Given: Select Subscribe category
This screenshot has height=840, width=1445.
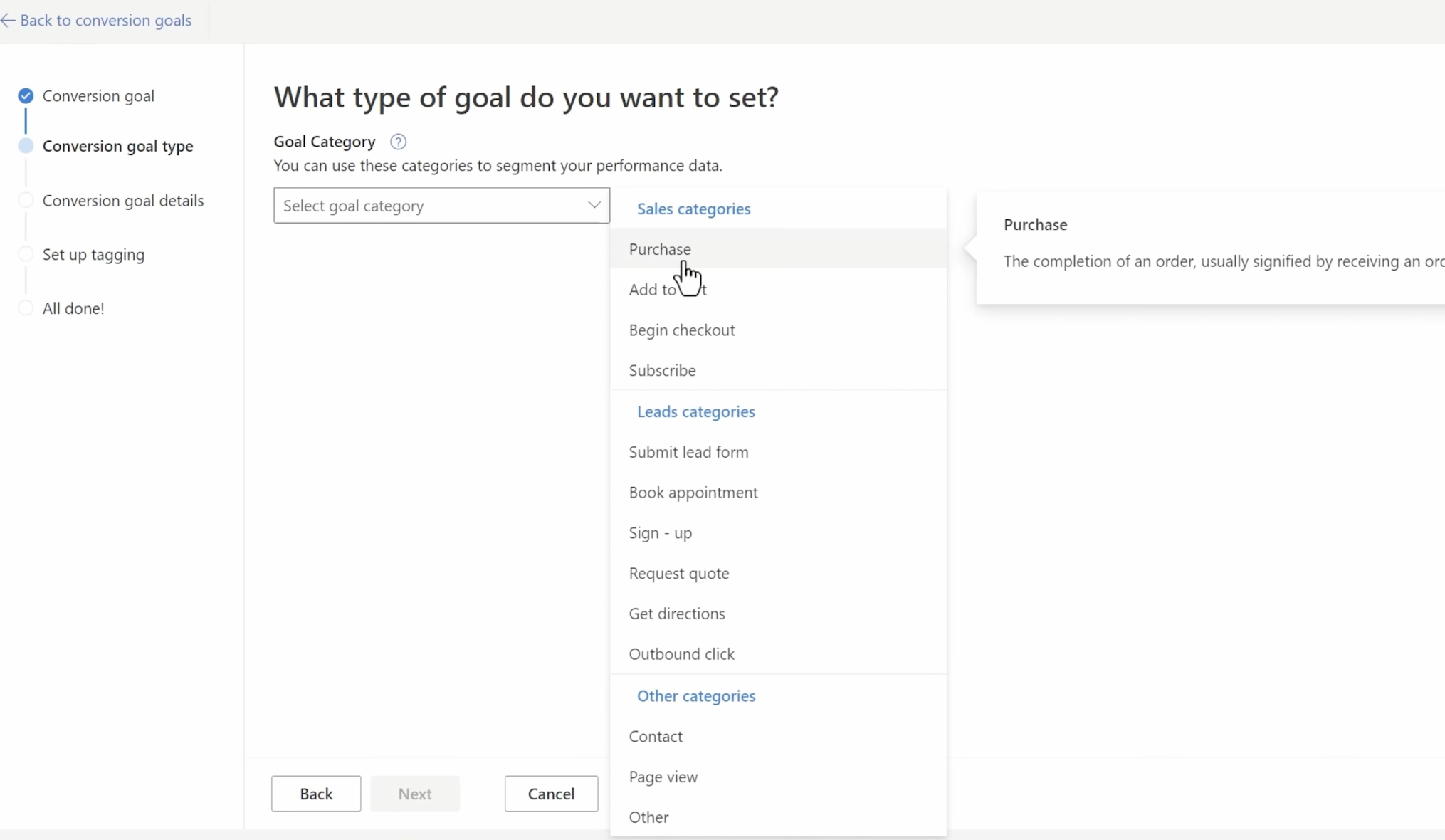Looking at the screenshot, I should pos(778,370).
